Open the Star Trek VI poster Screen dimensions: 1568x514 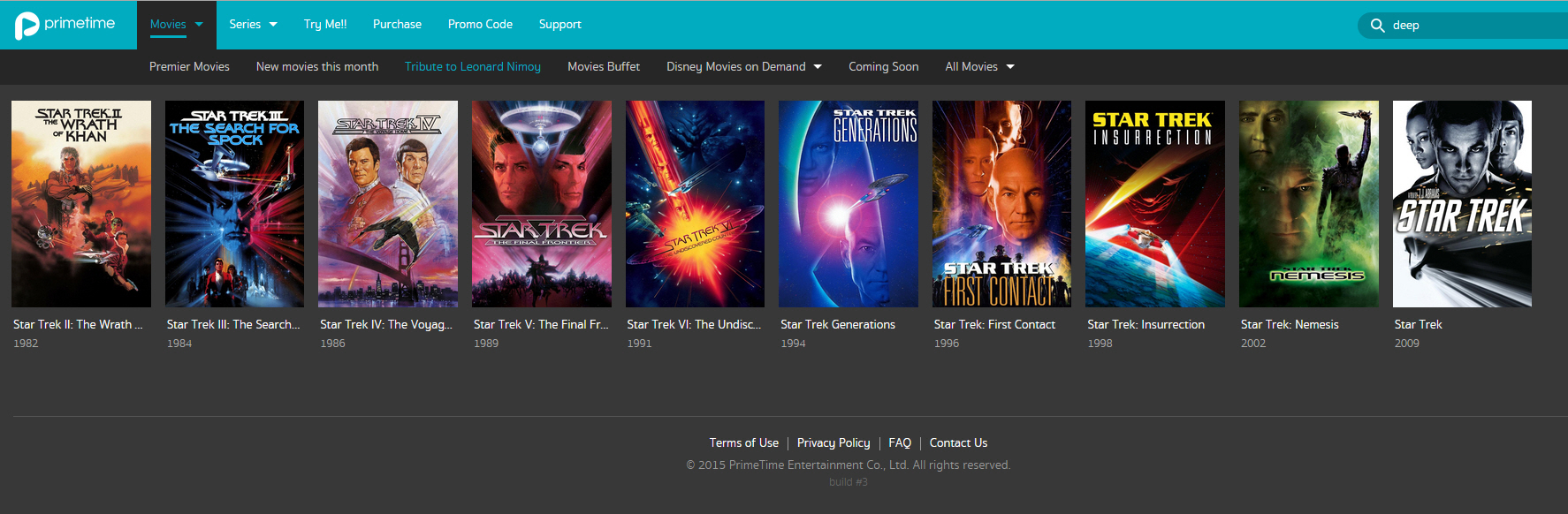(x=695, y=204)
